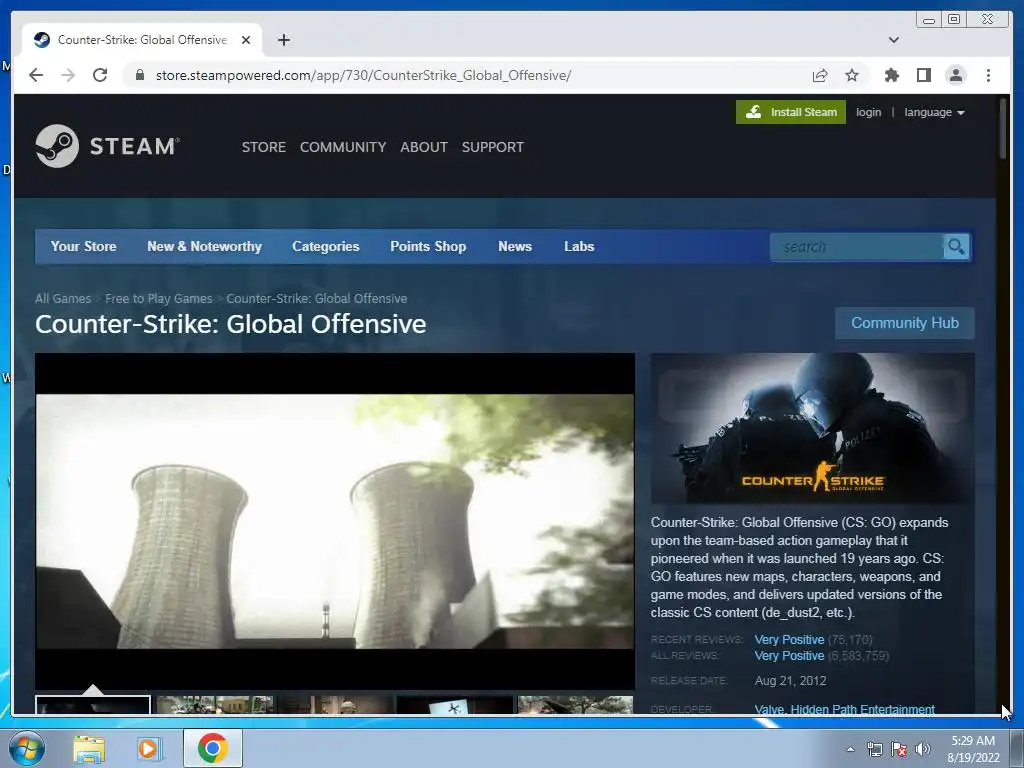The image size is (1024, 768).
Task: Click the Steam store search field
Action: [857, 247]
